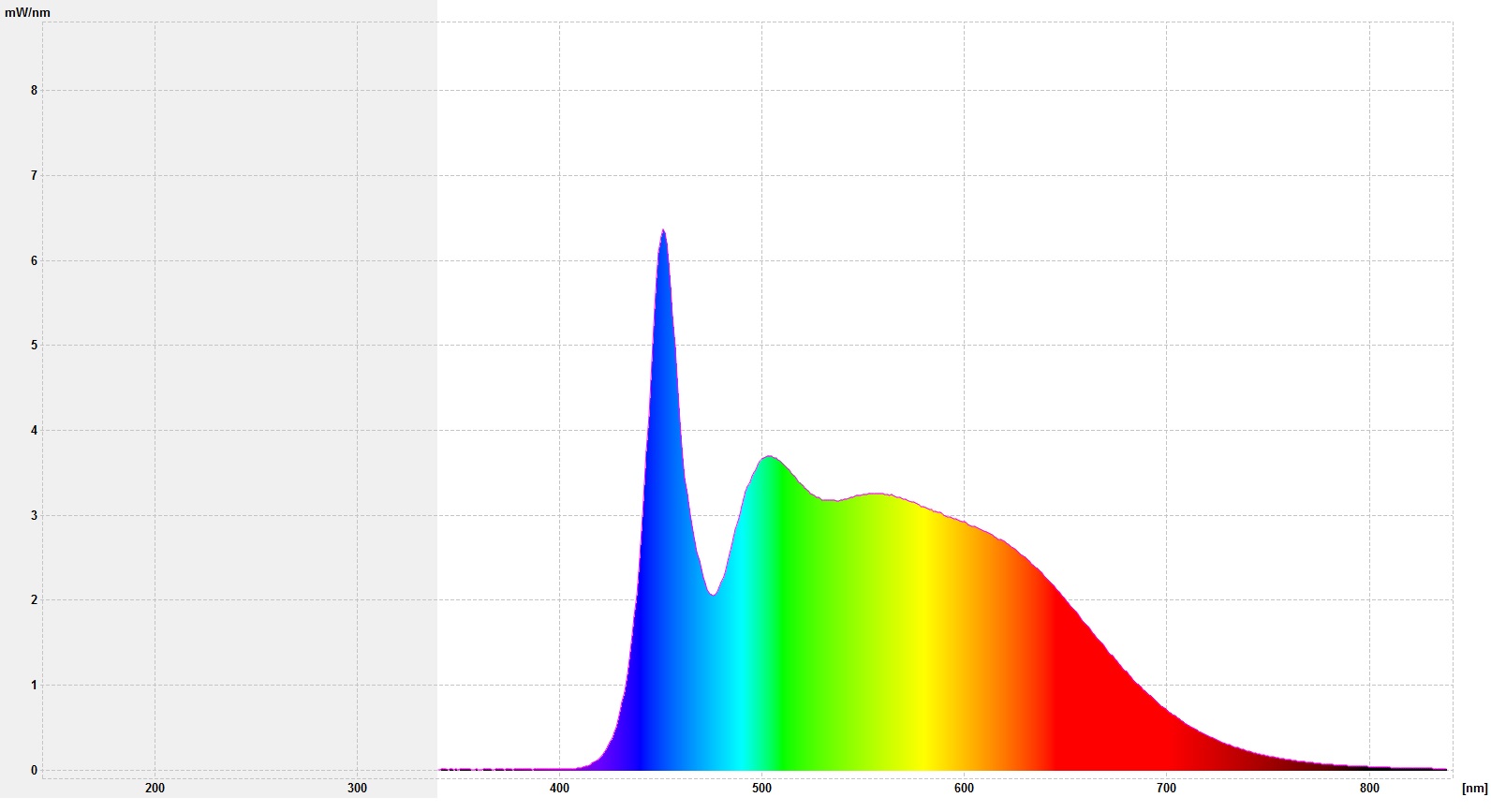Click the blue spectral peak tip near 450 nm
Viewport: 1491px width, 812px height.
click(x=663, y=230)
